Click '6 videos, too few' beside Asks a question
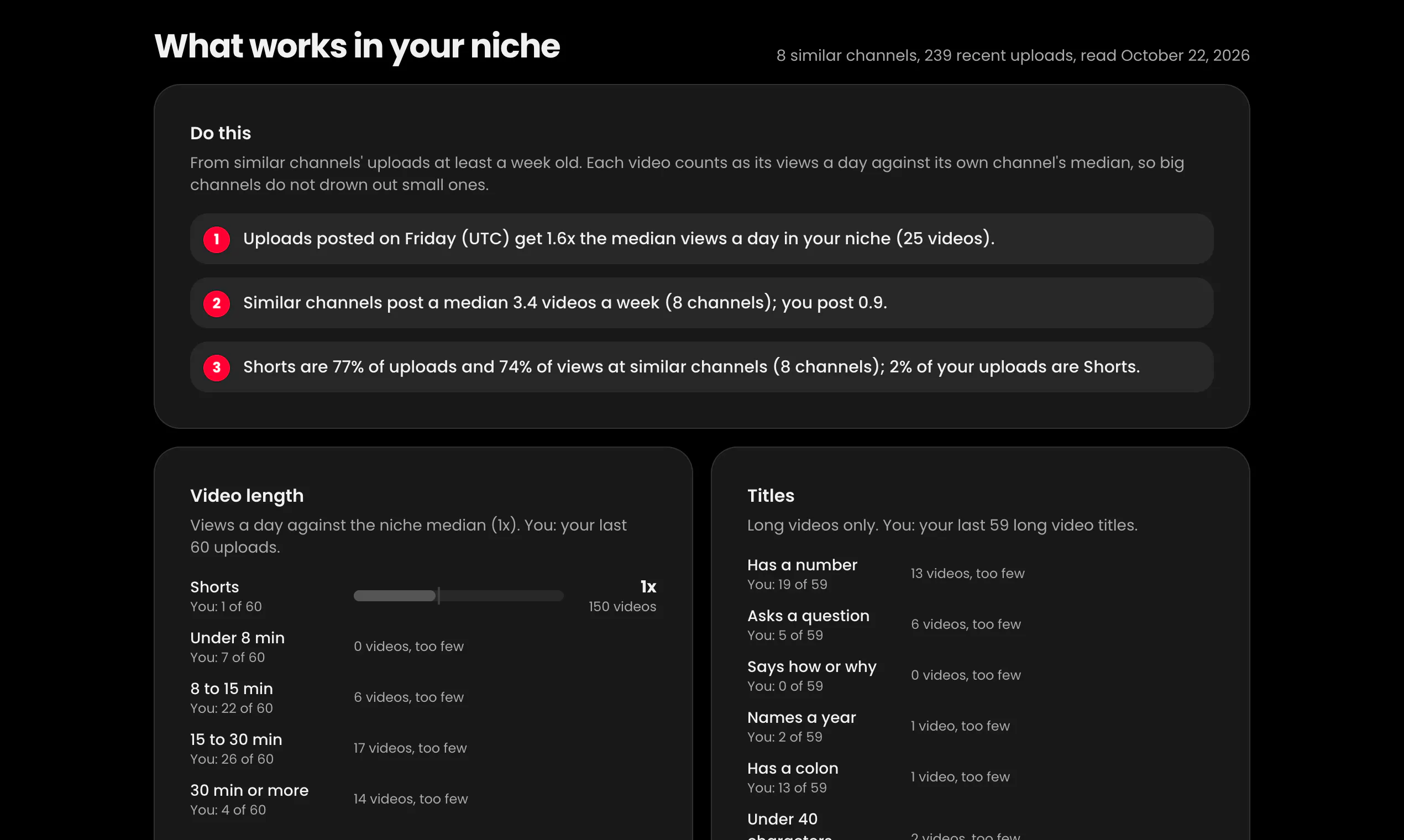Image resolution: width=1404 pixels, height=840 pixels. [x=966, y=624]
